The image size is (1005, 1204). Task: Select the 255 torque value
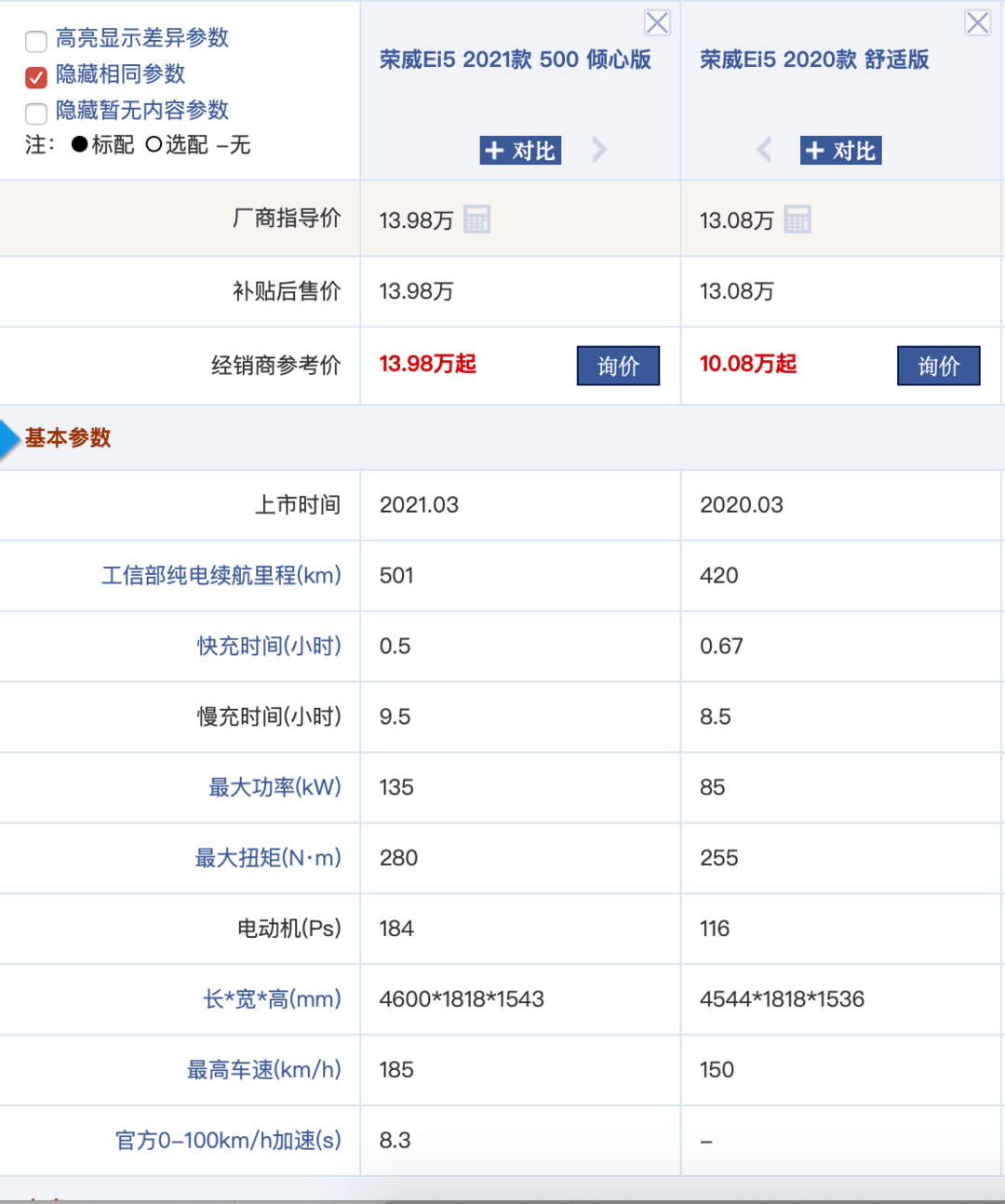[718, 858]
